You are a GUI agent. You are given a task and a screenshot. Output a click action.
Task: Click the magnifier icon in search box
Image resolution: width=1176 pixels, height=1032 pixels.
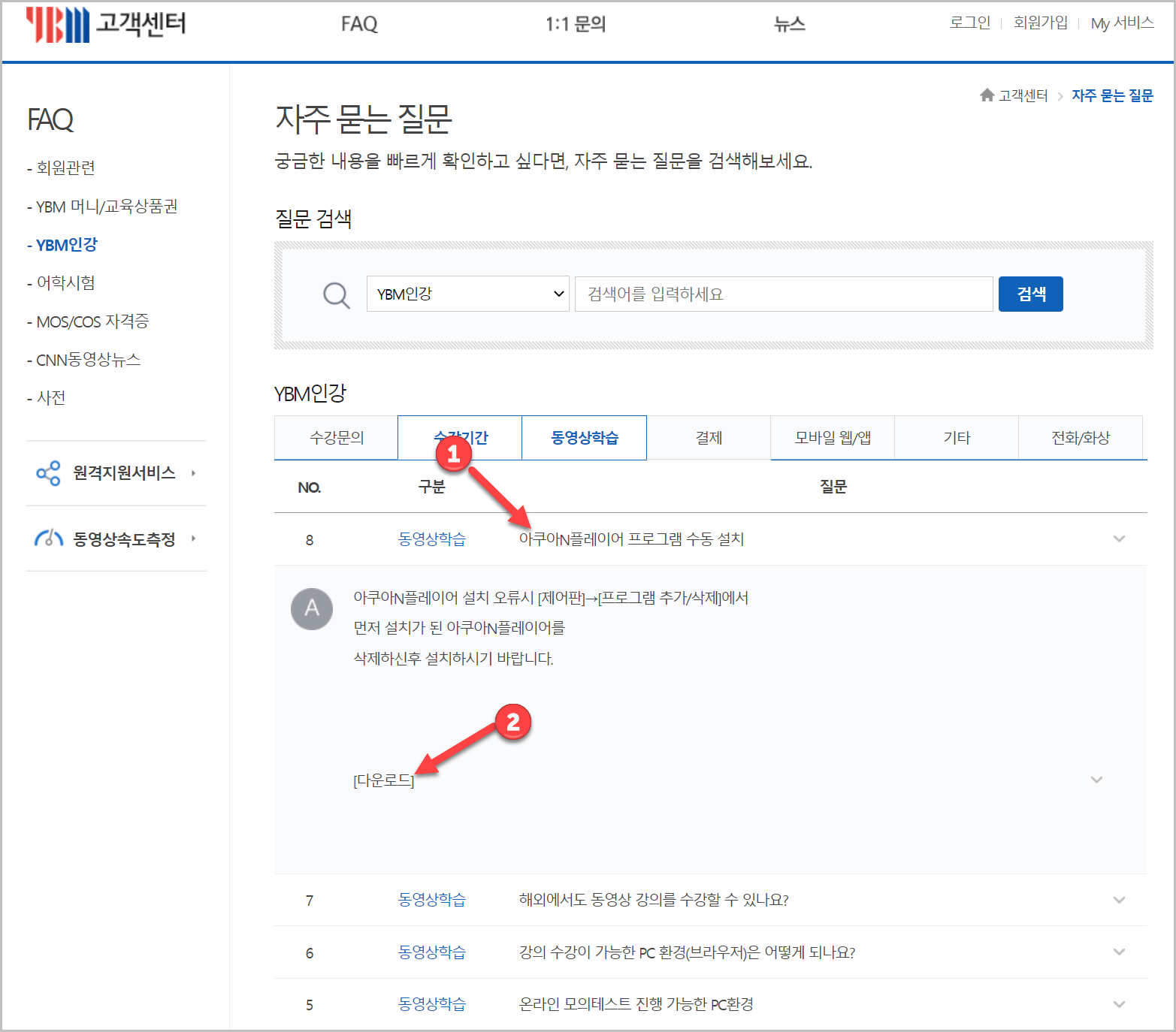coord(336,294)
